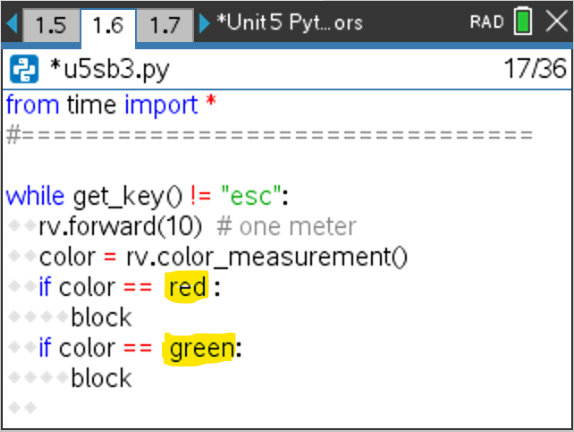
Task: Click the "esc" string in while statement
Action: pos(251,196)
